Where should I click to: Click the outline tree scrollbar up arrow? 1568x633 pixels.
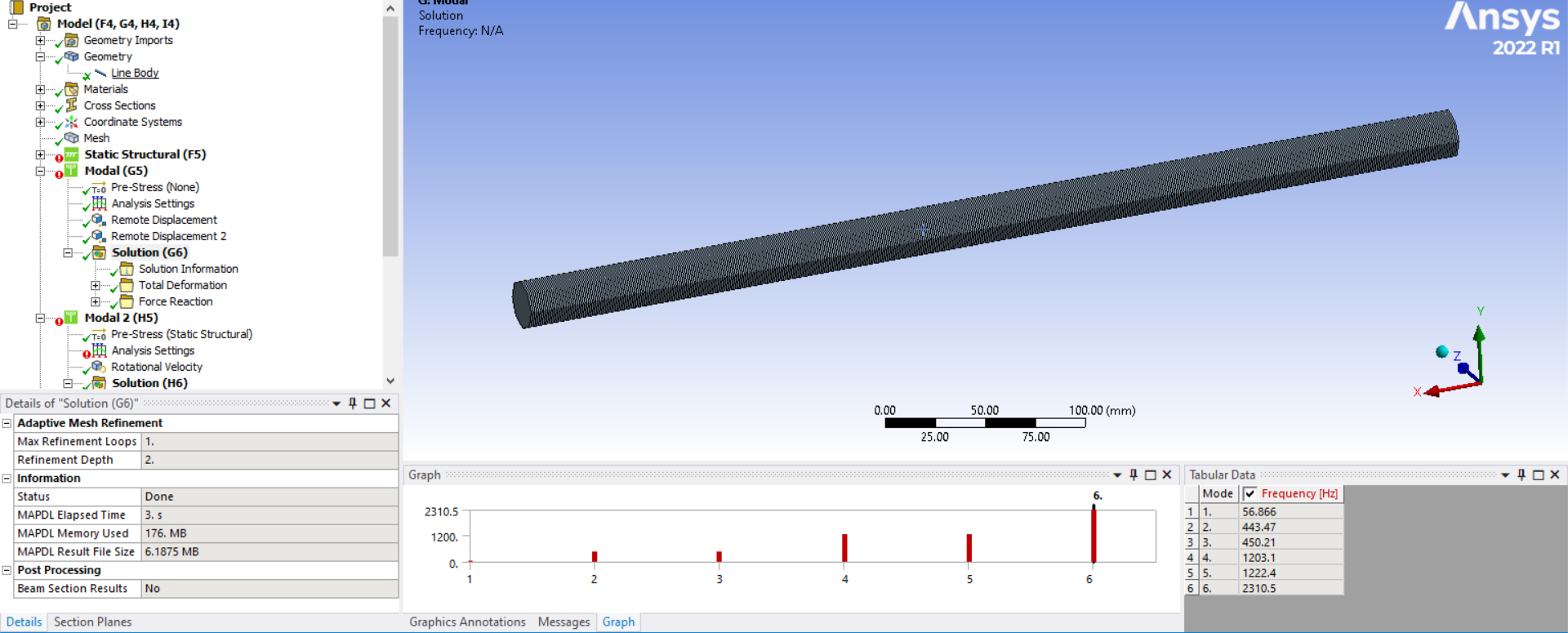pos(390,8)
